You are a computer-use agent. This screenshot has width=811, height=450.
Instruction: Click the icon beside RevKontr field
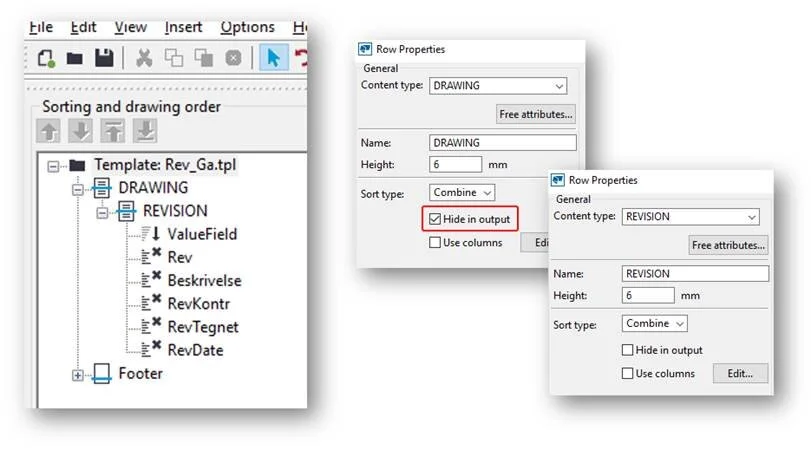[x=151, y=303]
